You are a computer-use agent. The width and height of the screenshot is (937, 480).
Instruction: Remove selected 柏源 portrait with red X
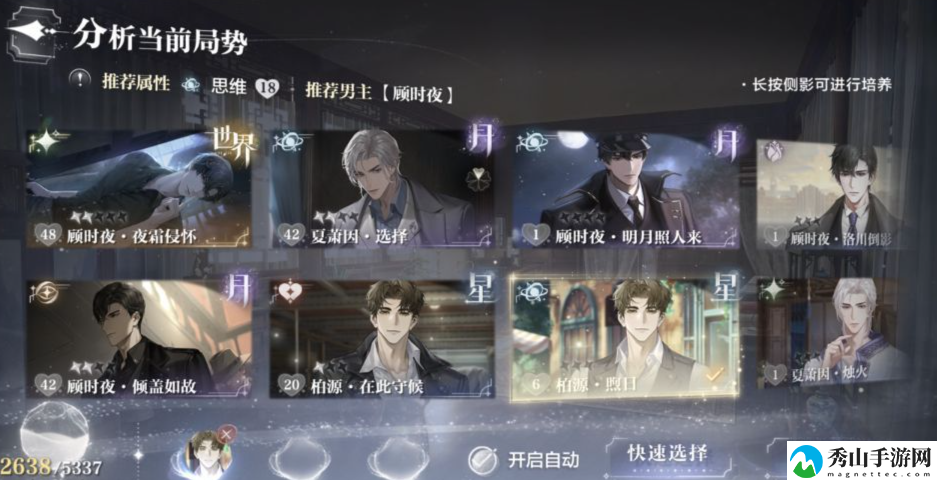pyautogui.click(x=225, y=434)
